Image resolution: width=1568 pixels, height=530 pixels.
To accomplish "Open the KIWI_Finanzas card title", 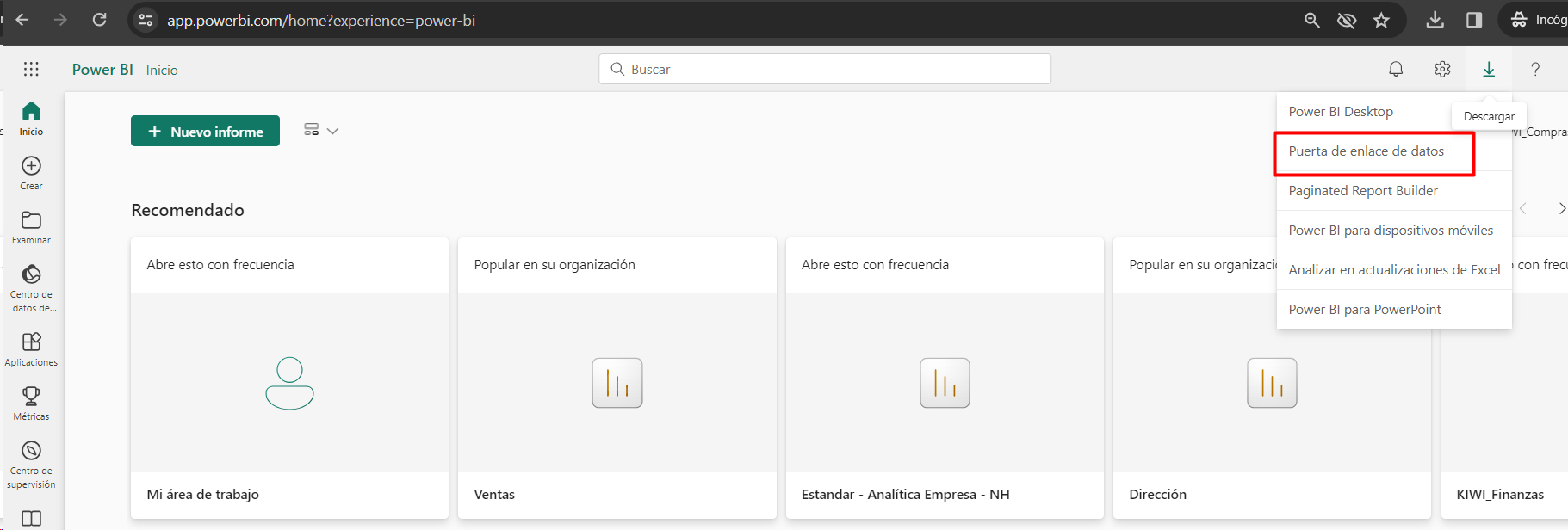I will tap(1500, 494).
